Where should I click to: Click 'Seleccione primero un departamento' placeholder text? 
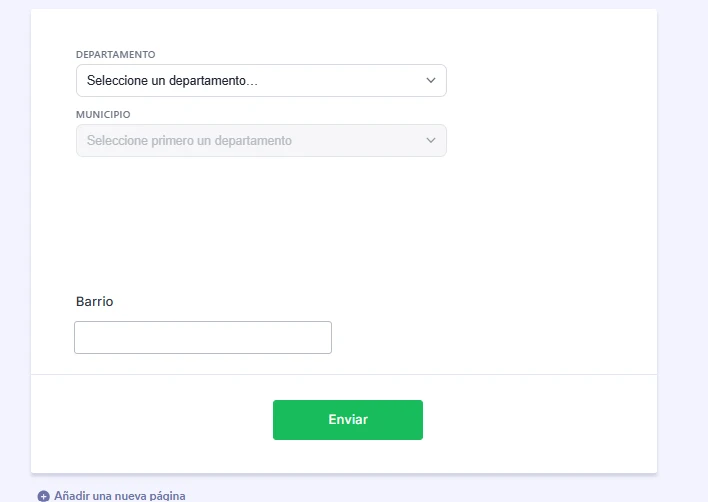(189, 140)
